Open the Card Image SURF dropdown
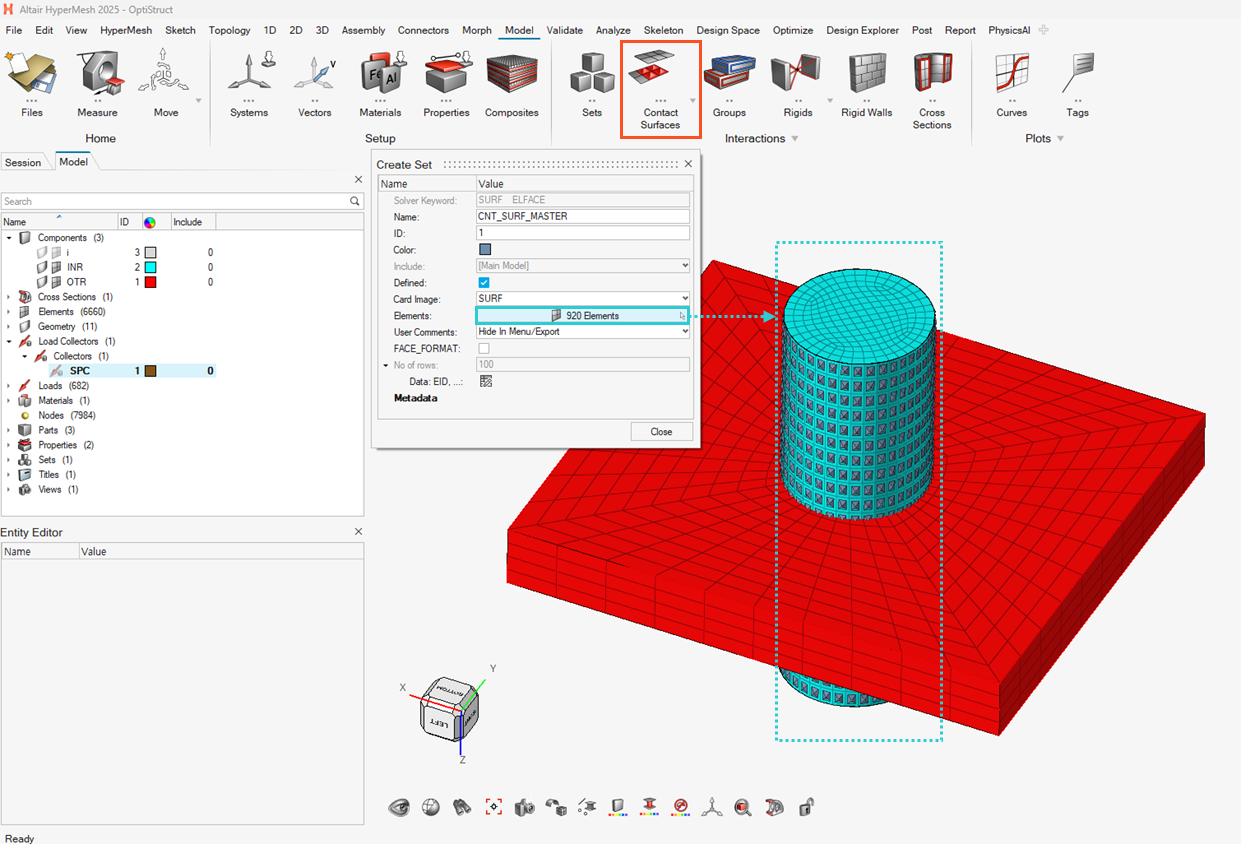 [583, 299]
